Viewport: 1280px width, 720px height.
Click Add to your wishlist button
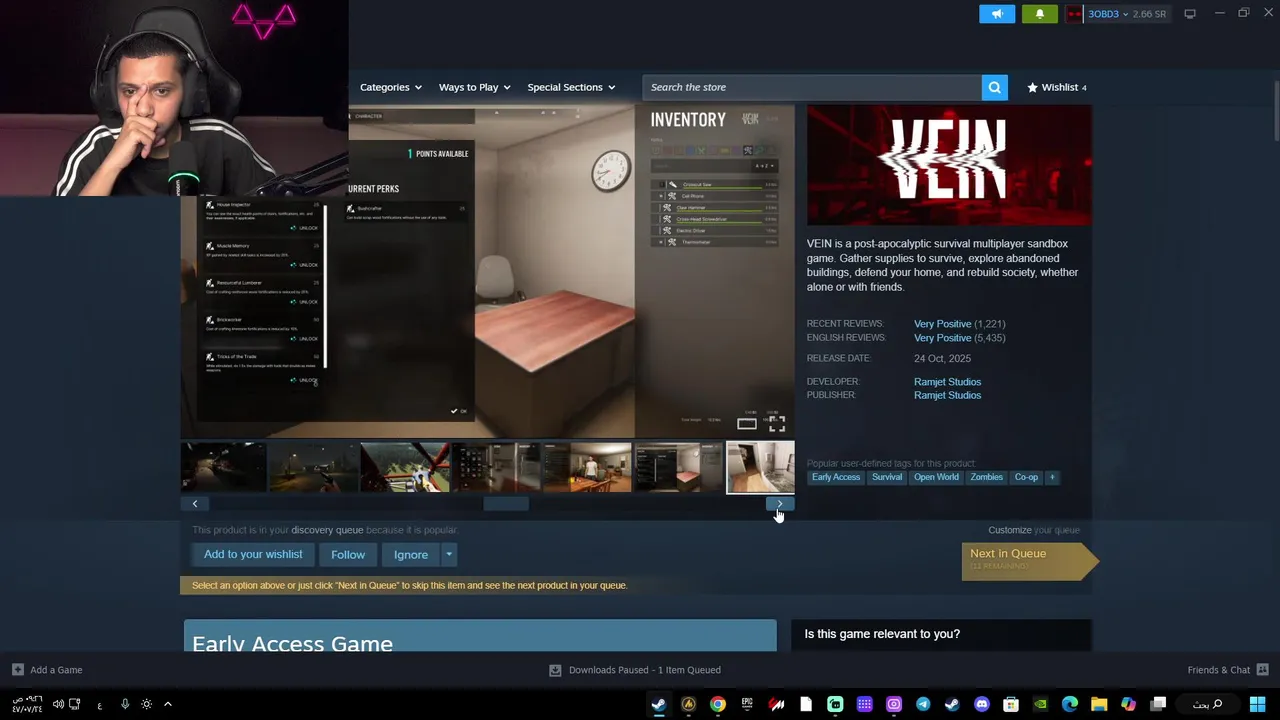(253, 554)
